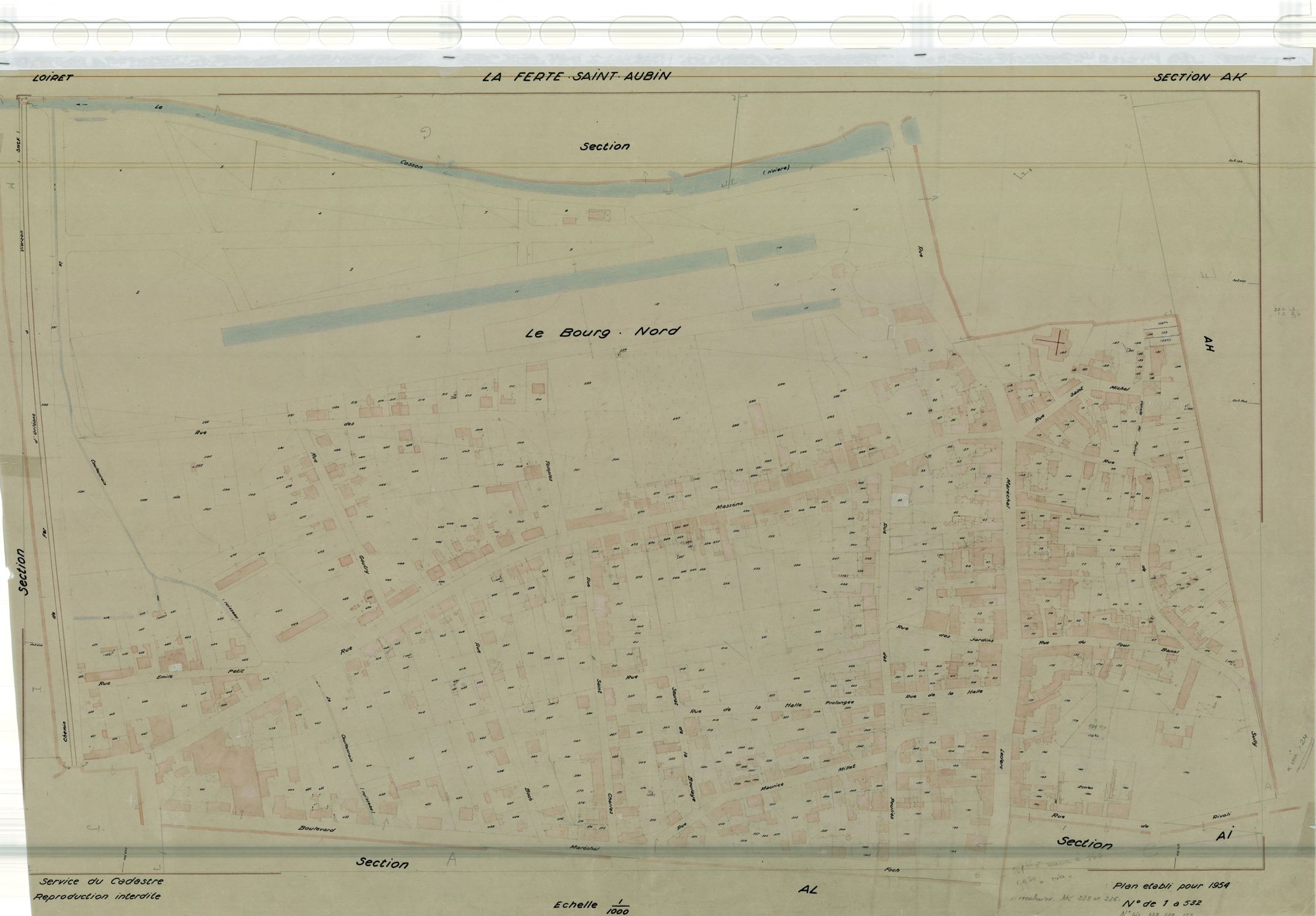Click the 'Section' label next to 'AI'

click(x=1084, y=843)
